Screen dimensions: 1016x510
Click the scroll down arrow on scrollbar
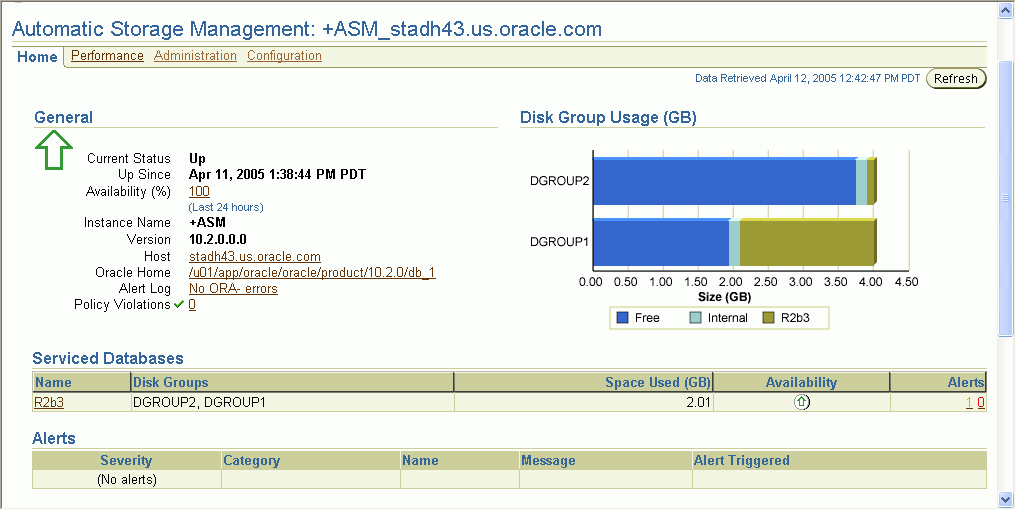[x=1006, y=498]
